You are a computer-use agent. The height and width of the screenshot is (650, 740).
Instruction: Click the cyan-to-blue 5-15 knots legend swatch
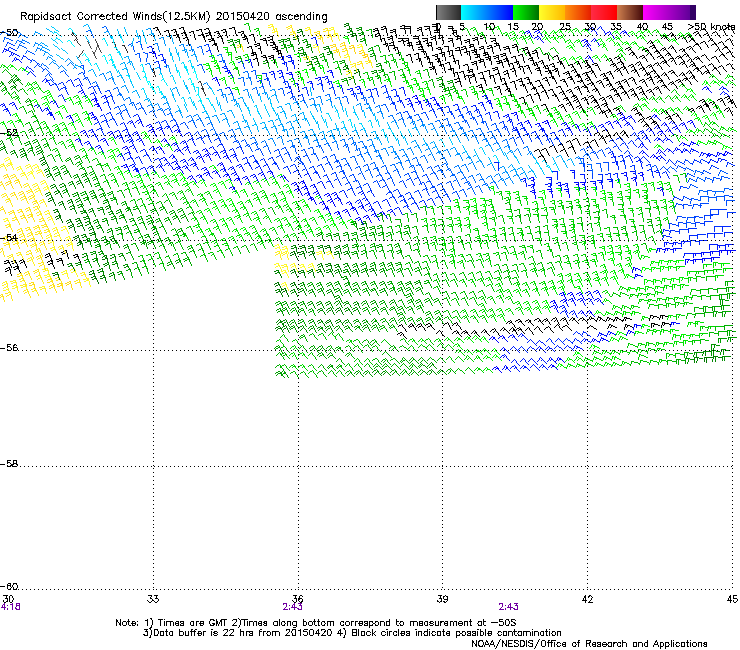pos(487,12)
